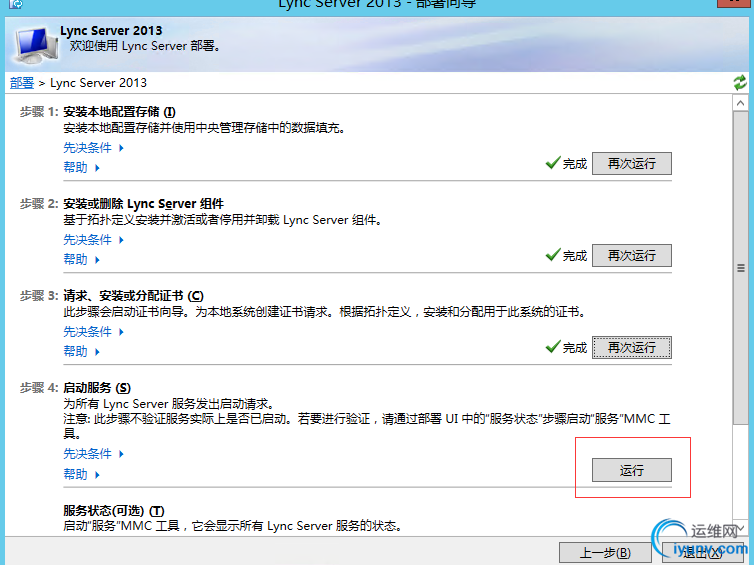Click the green refresh icon
Image resolution: width=754 pixels, height=565 pixels.
pyautogui.click(x=740, y=82)
